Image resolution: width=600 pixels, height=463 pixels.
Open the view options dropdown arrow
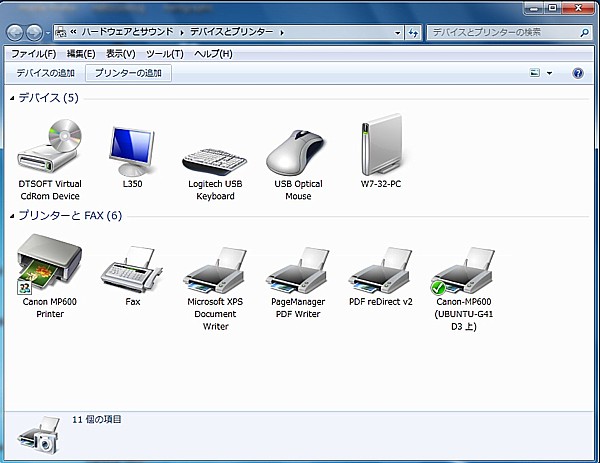tap(549, 73)
